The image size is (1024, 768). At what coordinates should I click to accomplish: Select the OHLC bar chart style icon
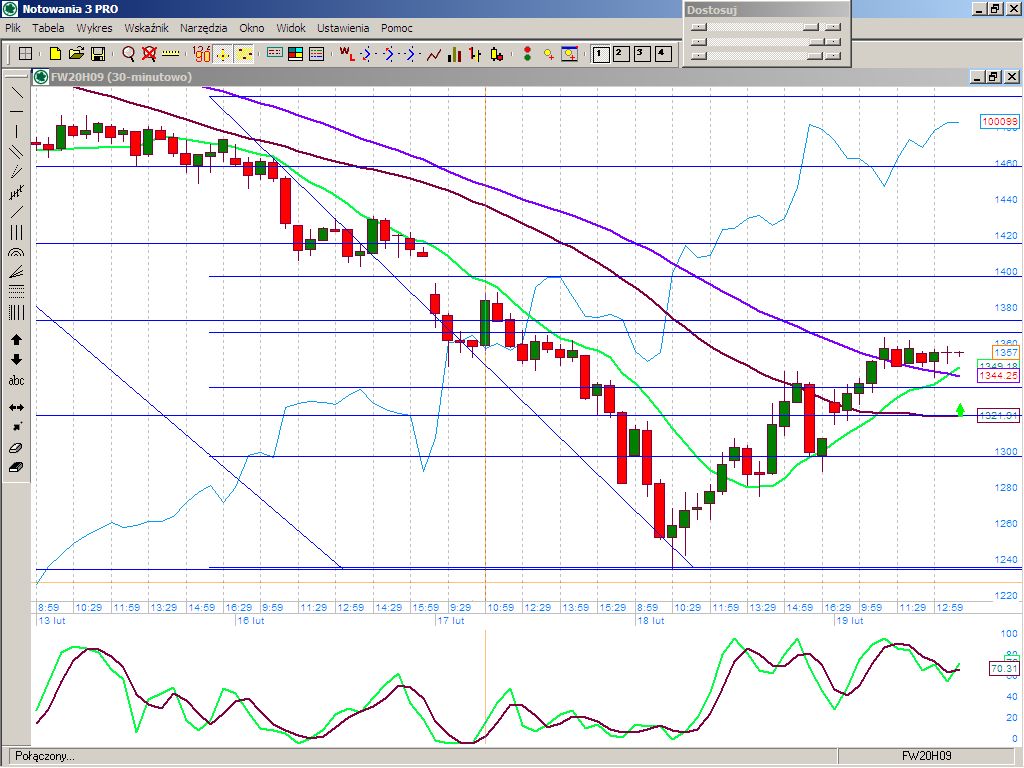click(475, 54)
